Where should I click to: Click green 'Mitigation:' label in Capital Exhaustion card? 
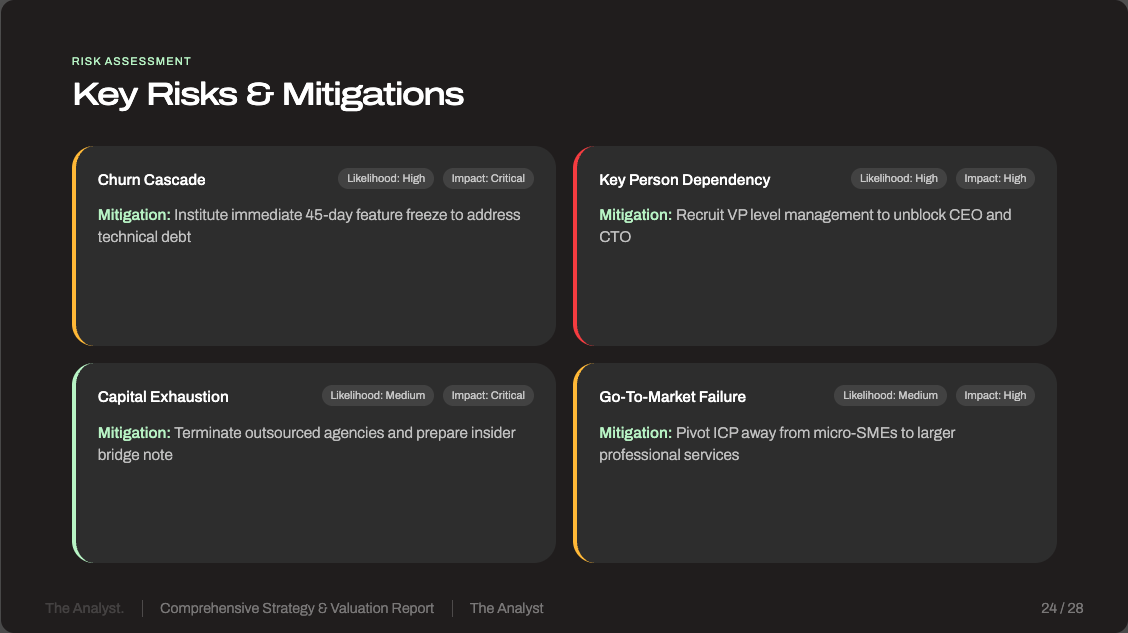(x=134, y=433)
